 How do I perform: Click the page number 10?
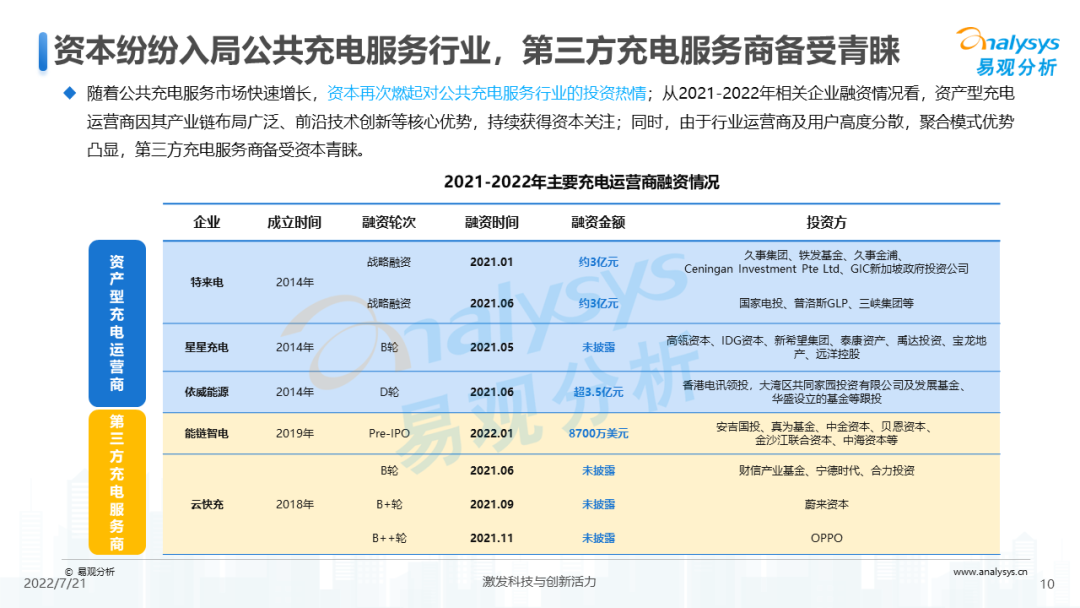click(1047, 584)
